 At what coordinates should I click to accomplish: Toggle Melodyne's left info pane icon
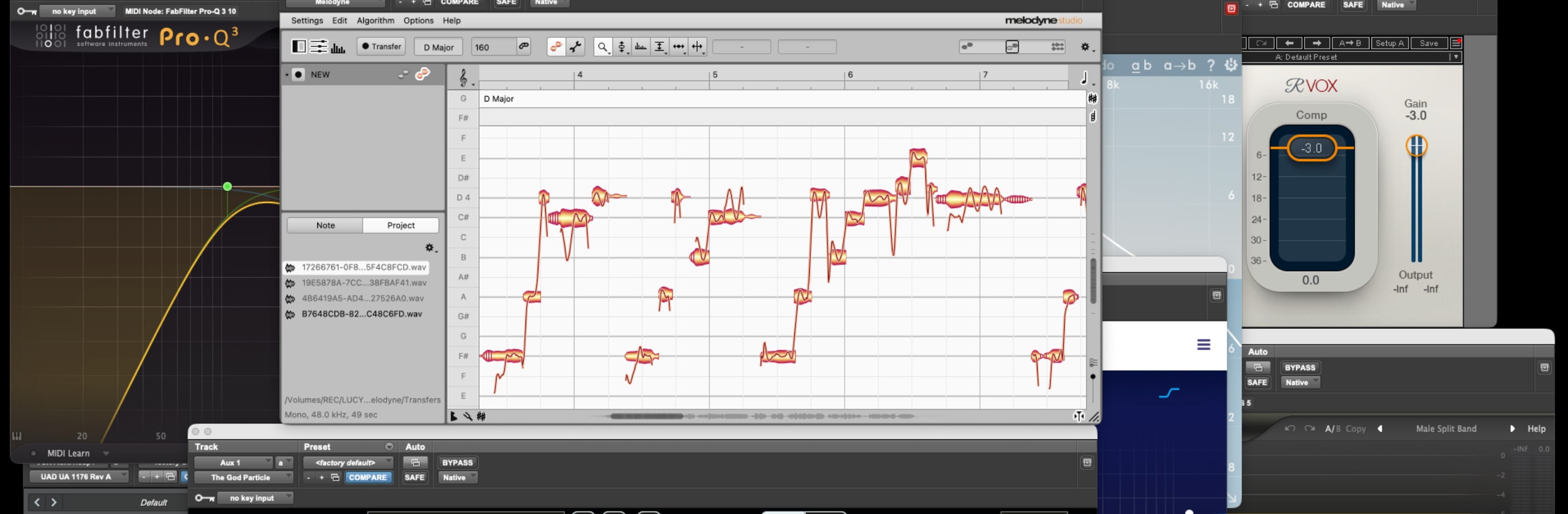click(298, 47)
